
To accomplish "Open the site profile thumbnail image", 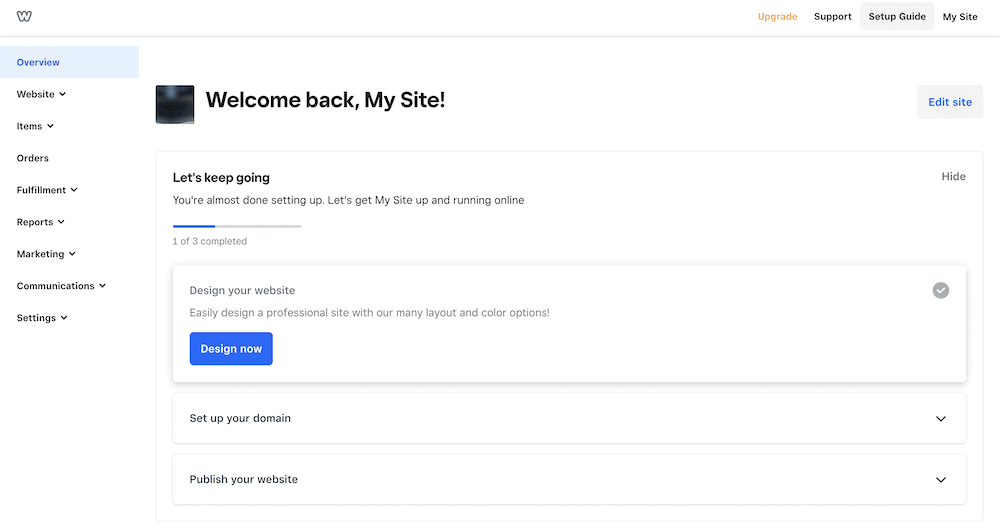I will [175, 105].
